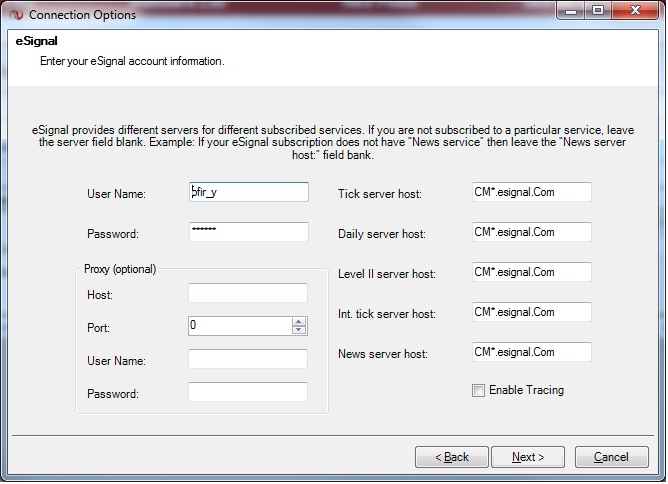Click the Next button
The width and height of the screenshot is (668, 484).
529,457
